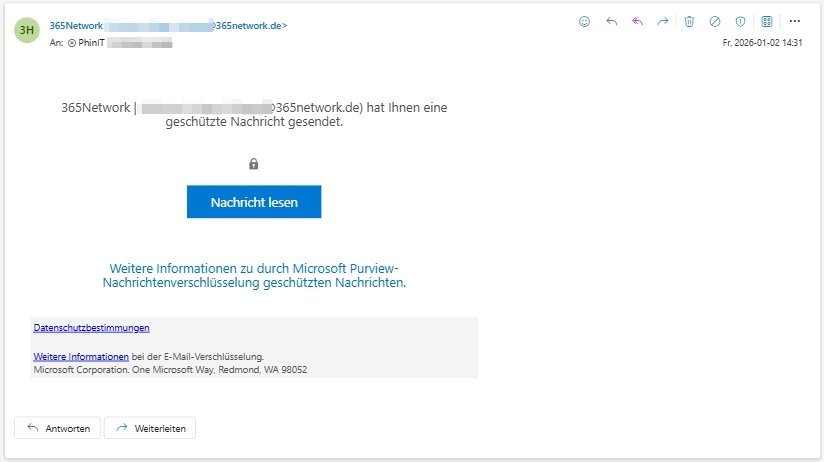Click the Forward arrow icon in toolbar
The width and height of the screenshot is (824, 462).
coord(662,21)
